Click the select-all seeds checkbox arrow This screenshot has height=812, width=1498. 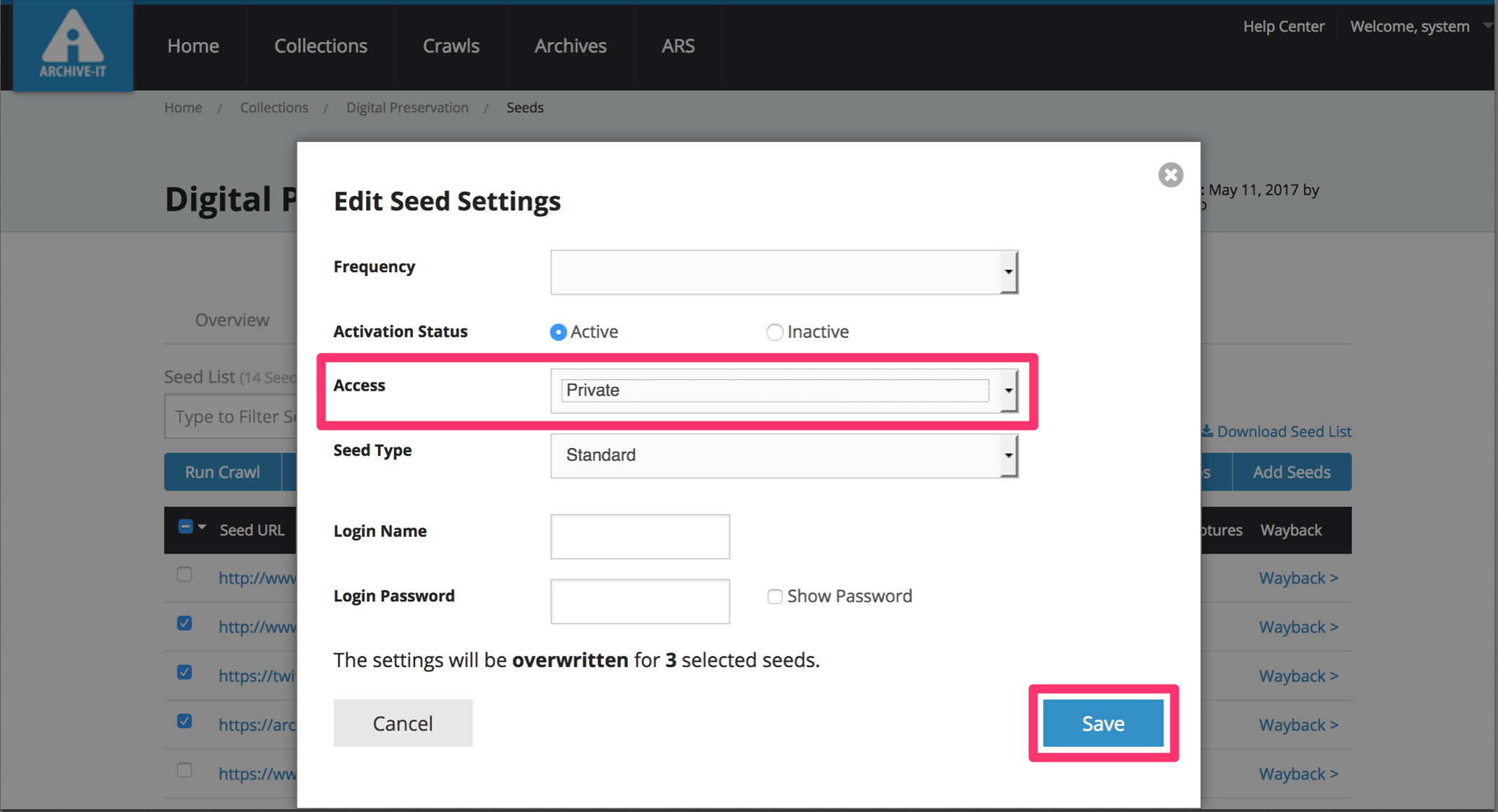point(202,527)
